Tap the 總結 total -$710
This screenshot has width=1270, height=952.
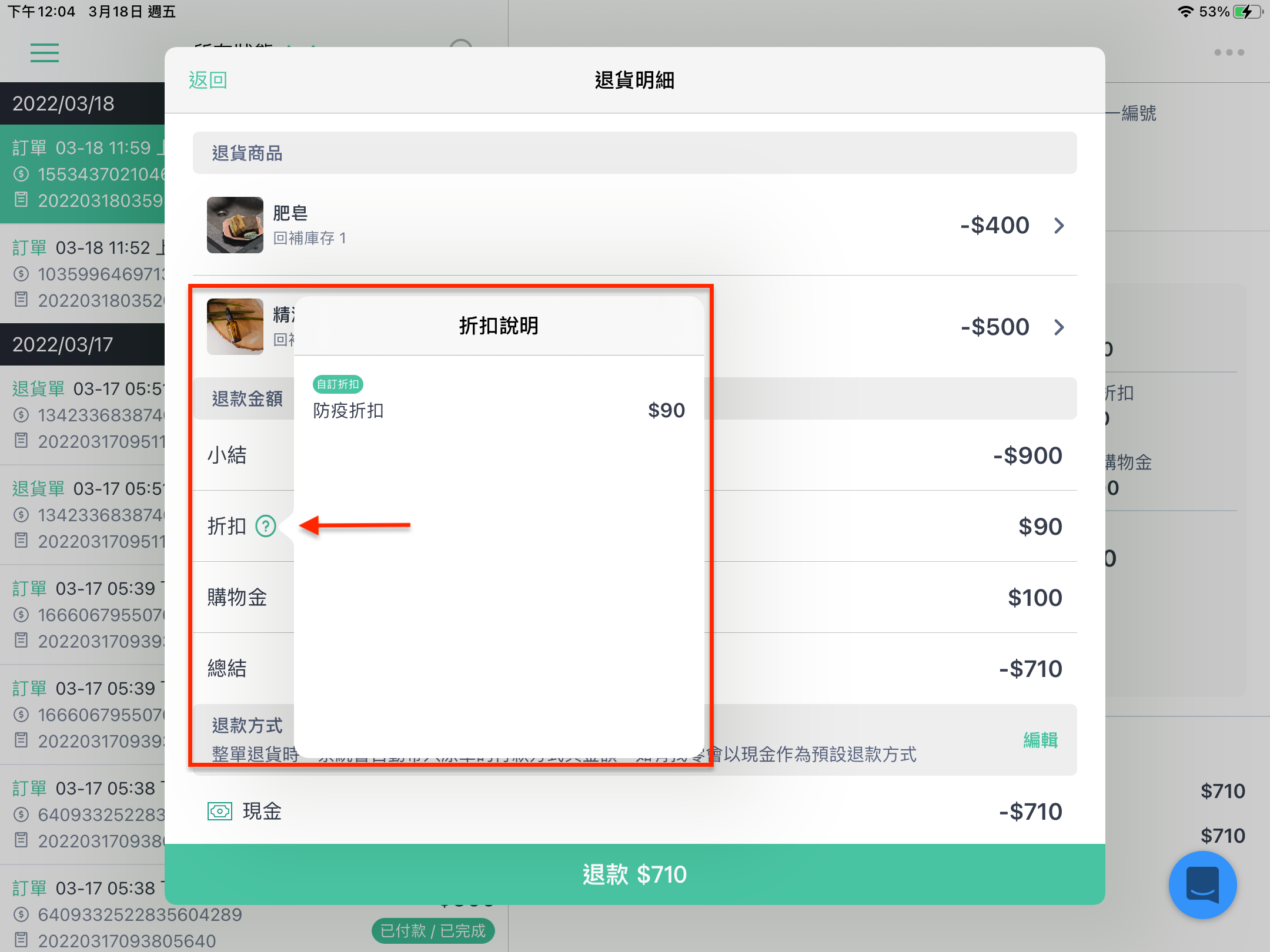1031,669
